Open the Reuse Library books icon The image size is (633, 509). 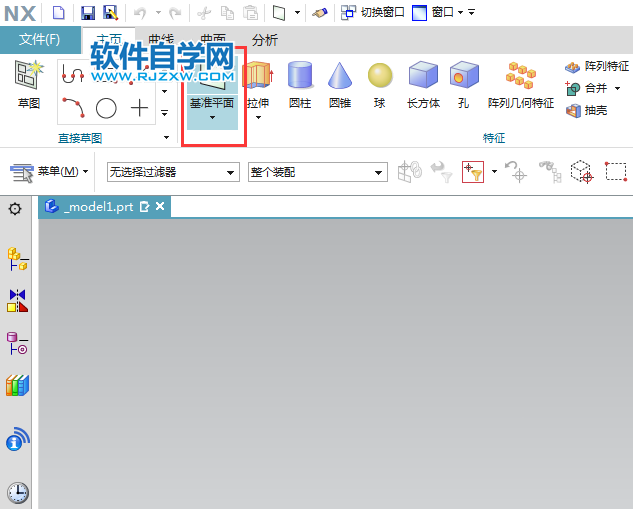pyautogui.click(x=17, y=385)
